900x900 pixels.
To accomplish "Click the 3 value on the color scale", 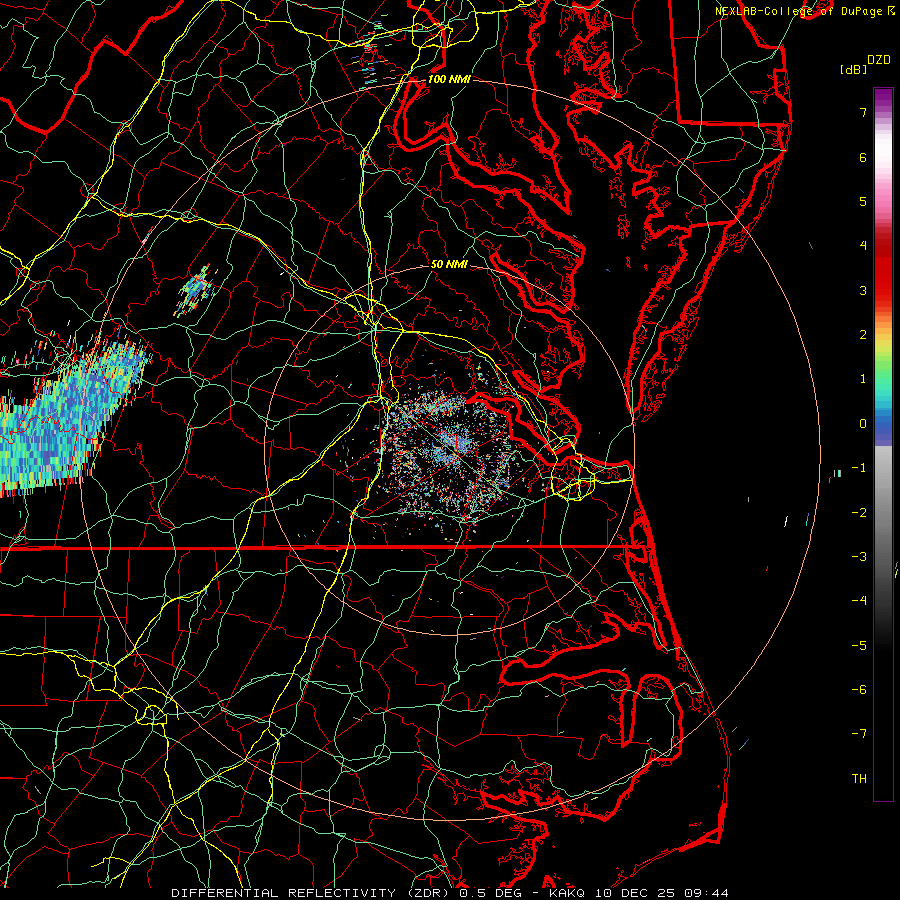I will (x=863, y=290).
